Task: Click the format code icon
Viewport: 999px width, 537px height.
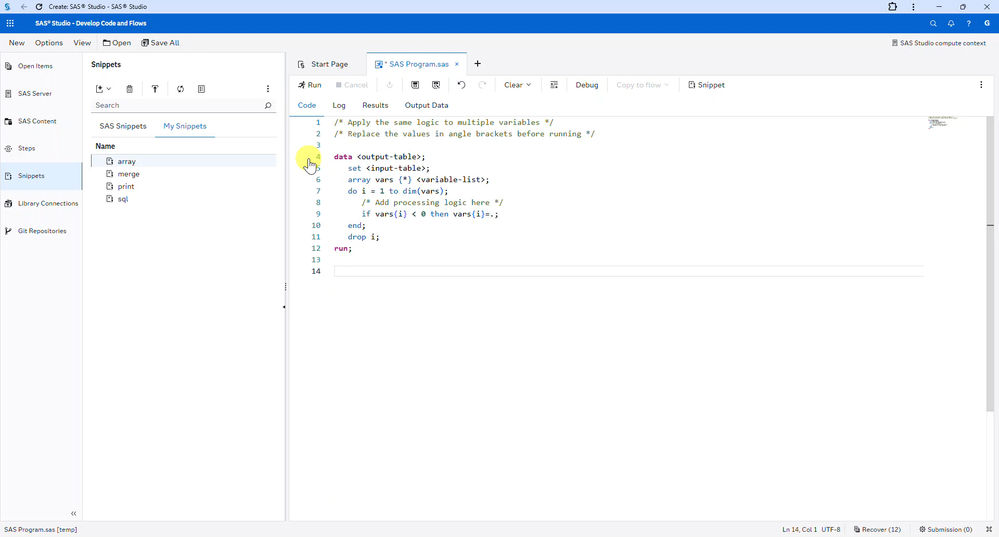Action: (554, 85)
